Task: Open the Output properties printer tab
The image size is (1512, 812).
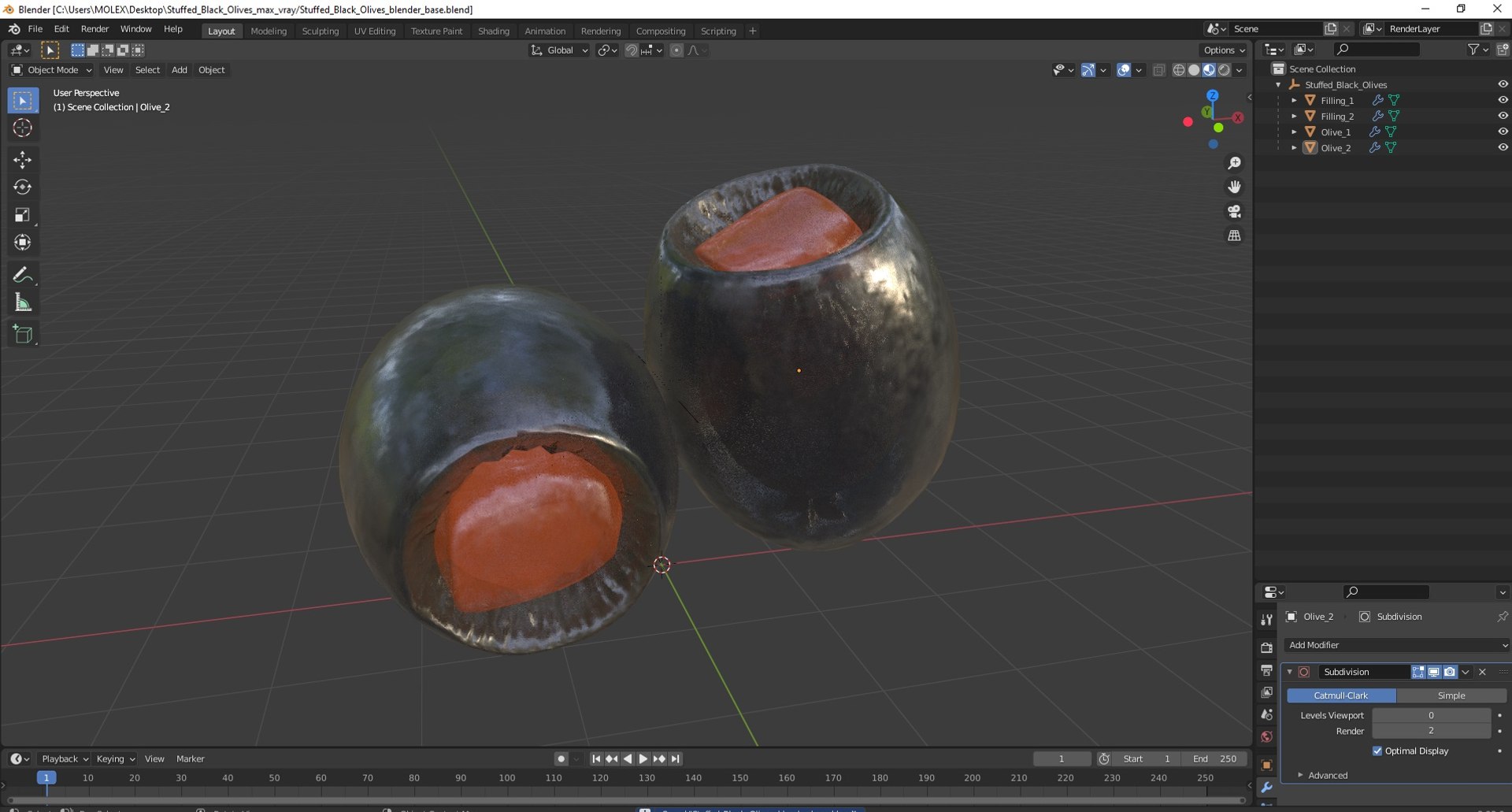Action: (1266, 670)
